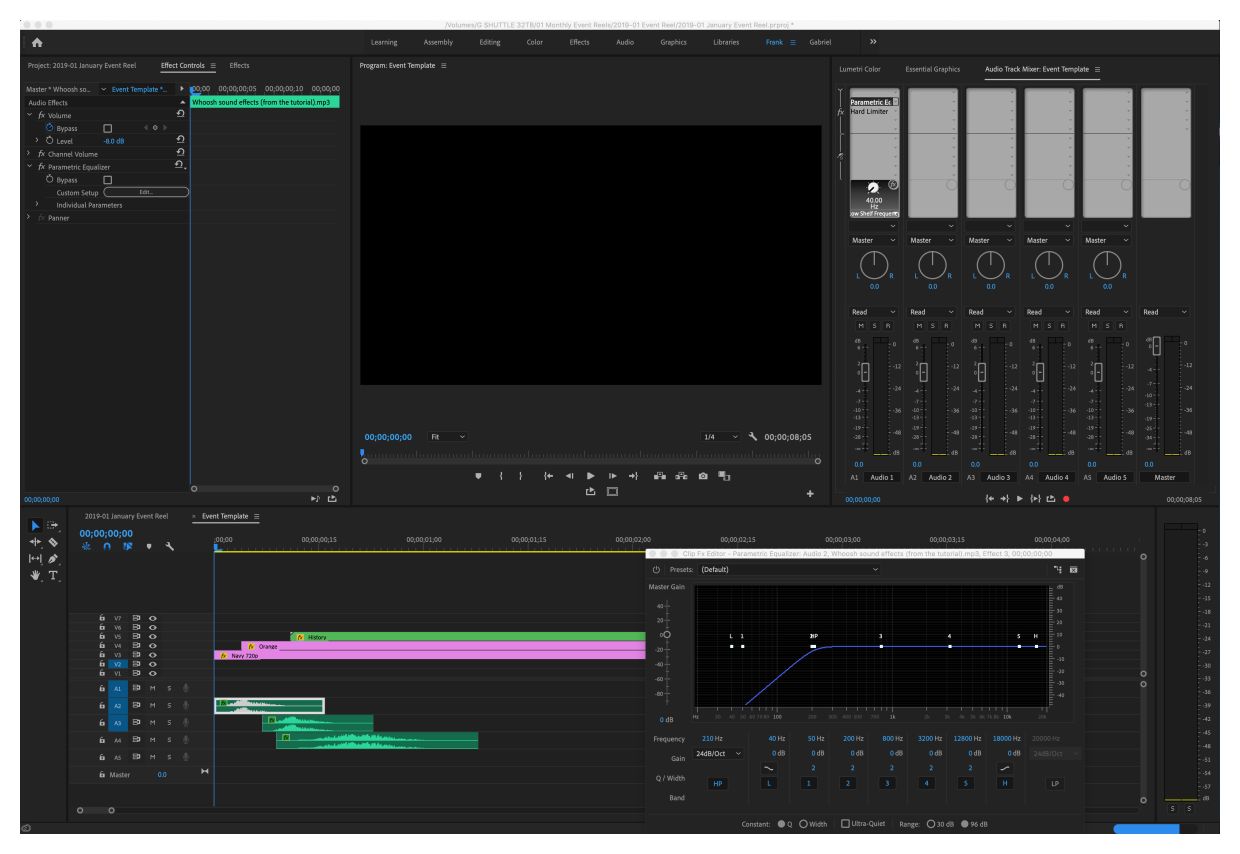Show more workspaces via chevron button
Screen dimensions: 1240x854
click(x=872, y=42)
